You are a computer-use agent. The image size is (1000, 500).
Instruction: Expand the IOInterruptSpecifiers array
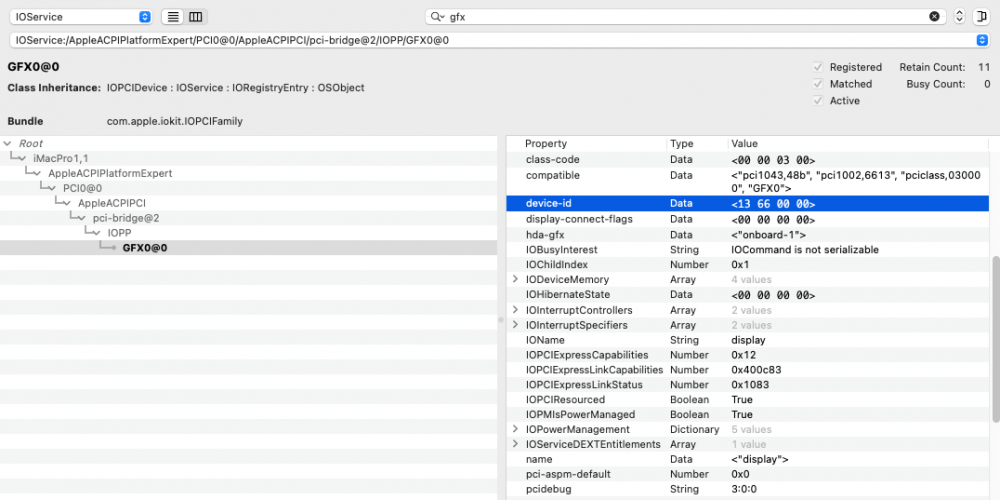pyautogui.click(x=516, y=325)
